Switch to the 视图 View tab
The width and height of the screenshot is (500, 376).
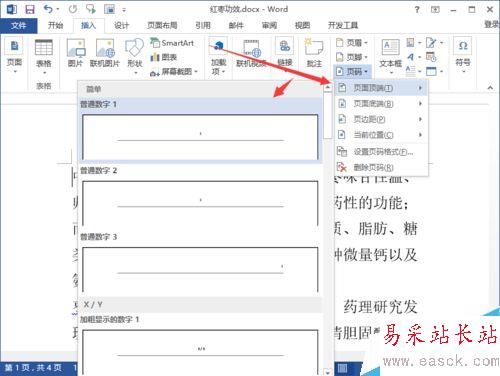coord(302,25)
